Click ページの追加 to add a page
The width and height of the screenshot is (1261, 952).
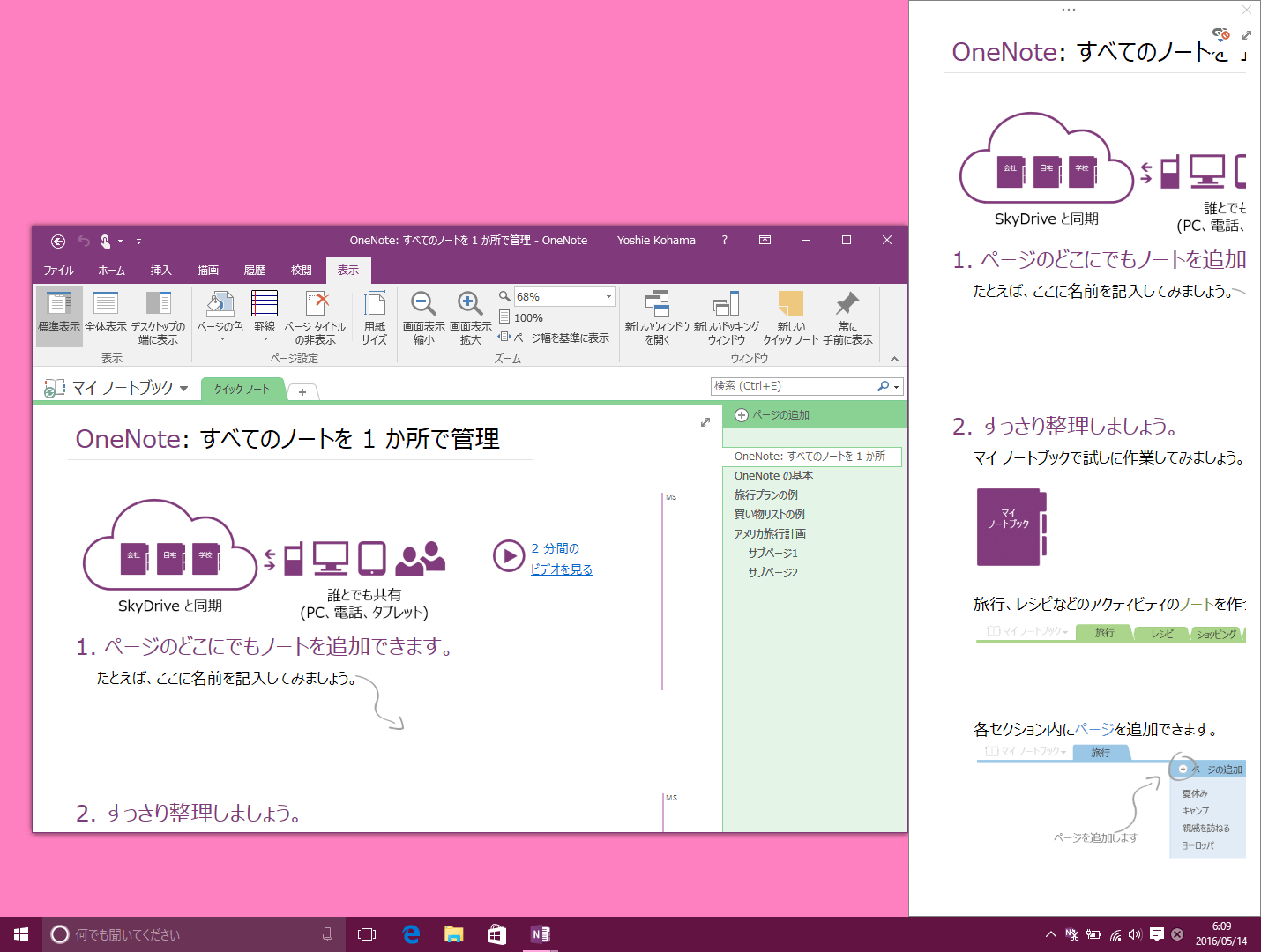coord(772,415)
